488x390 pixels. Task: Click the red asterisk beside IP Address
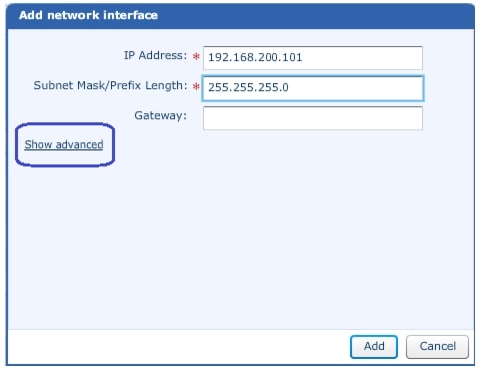pyautogui.click(x=196, y=56)
